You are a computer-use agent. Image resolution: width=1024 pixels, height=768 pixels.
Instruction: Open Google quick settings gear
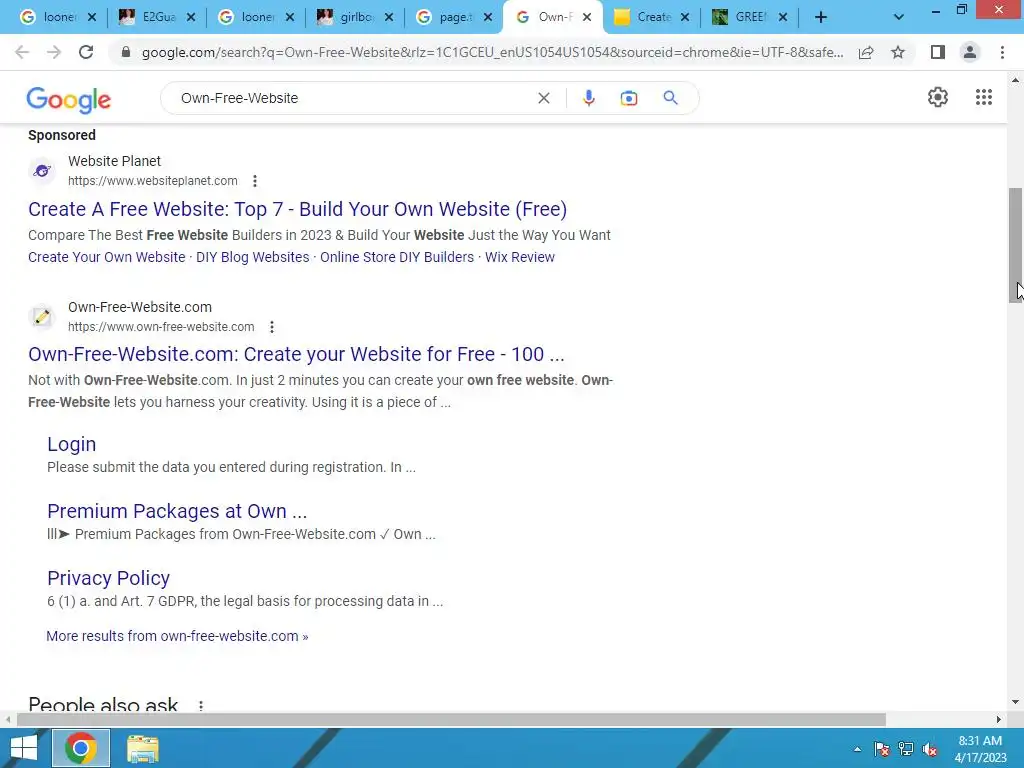click(938, 97)
